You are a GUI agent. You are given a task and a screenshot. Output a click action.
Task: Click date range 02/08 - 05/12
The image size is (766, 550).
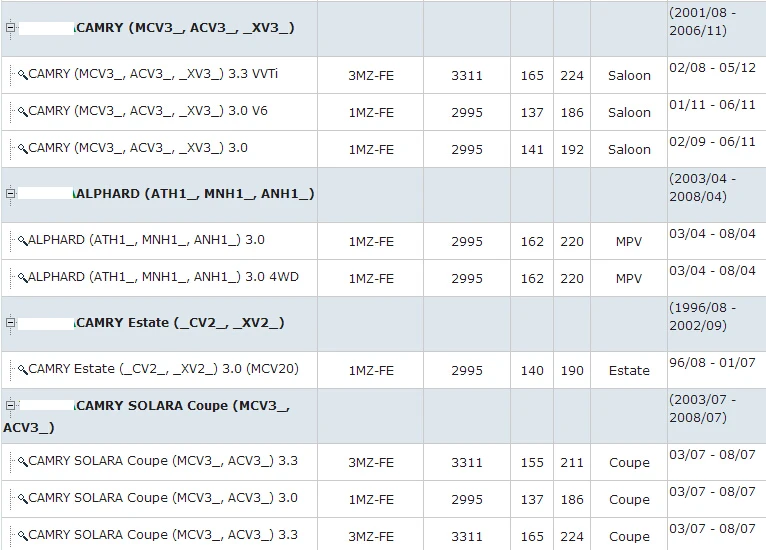coord(712,67)
